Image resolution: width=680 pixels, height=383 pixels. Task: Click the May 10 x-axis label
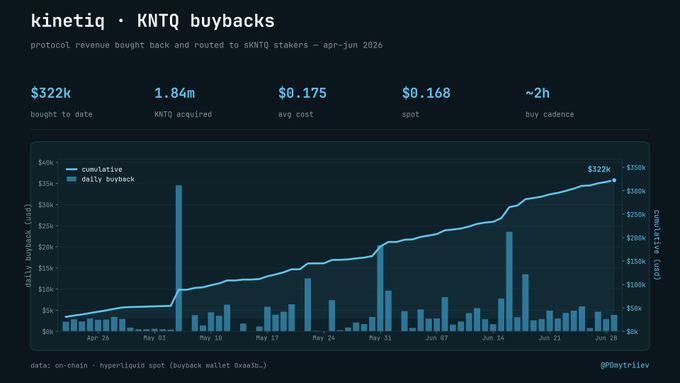(211, 338)
